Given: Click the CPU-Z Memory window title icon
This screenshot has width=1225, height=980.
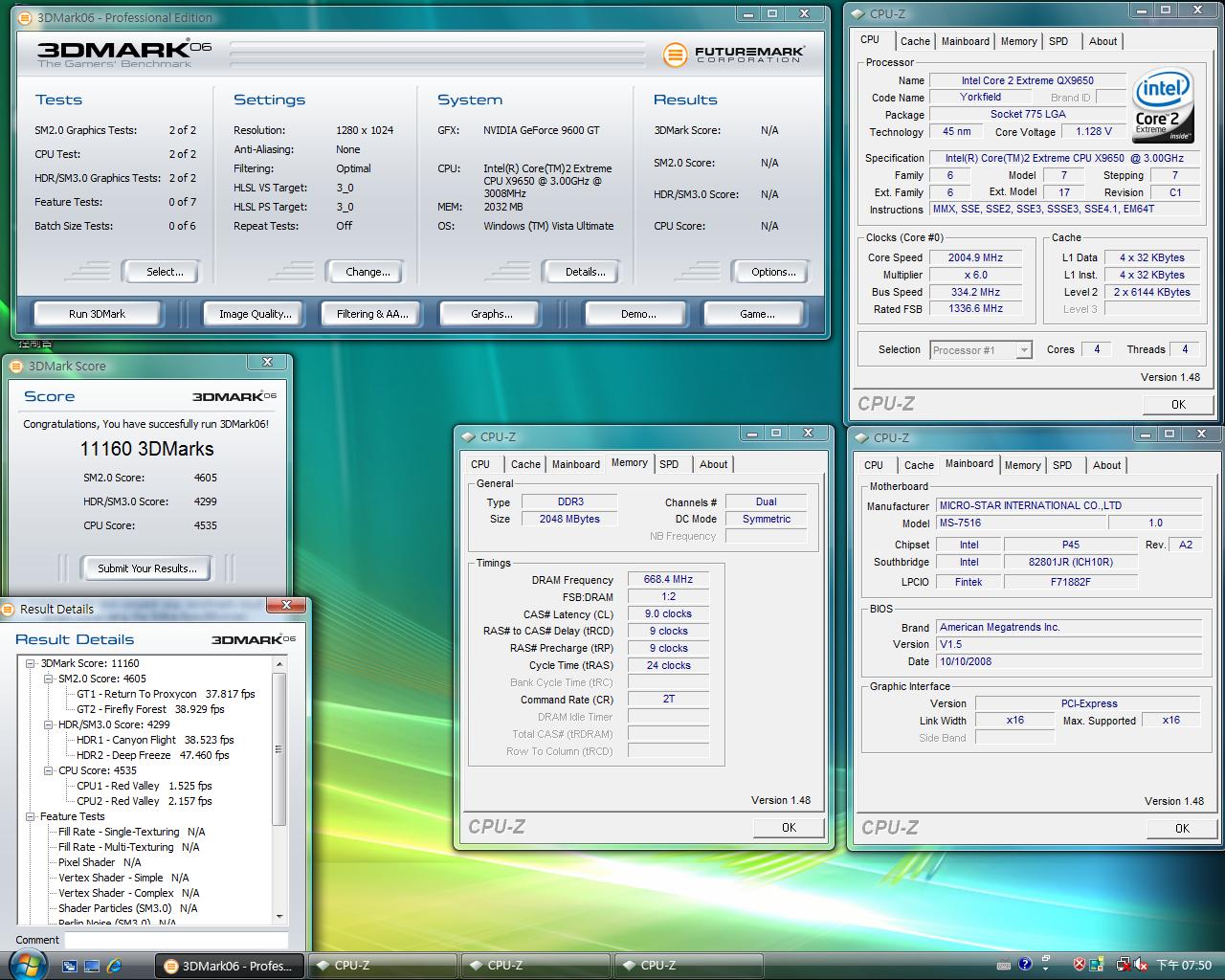Looking at the screenshot, I should pyautogui.click(x=469, y=436).
